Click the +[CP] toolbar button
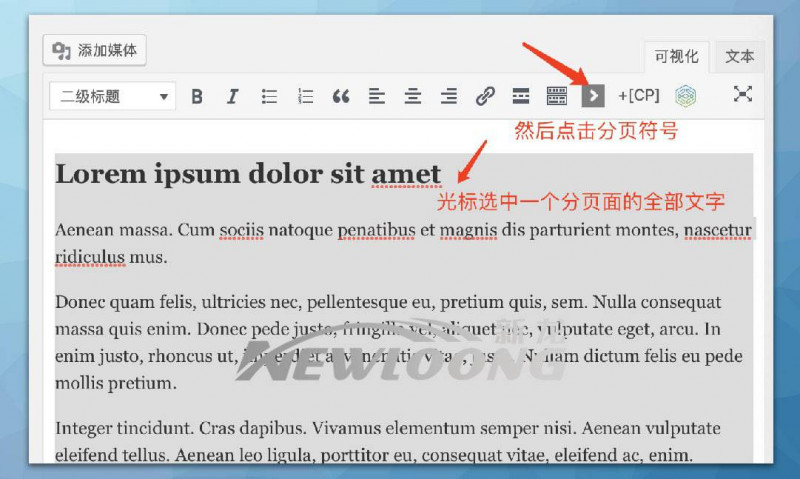Screen dimensions: 800x479 (638, 96)
